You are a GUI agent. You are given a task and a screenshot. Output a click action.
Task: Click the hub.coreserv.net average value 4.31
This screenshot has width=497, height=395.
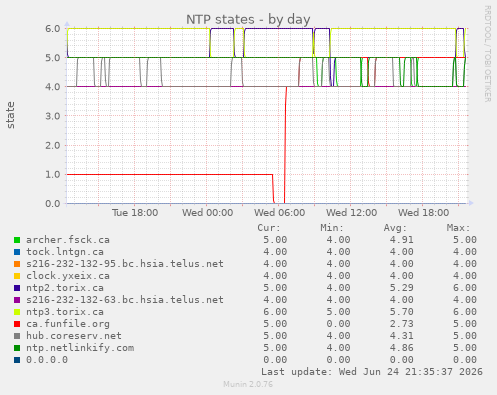pyautogui.click(x=401, y=336)
